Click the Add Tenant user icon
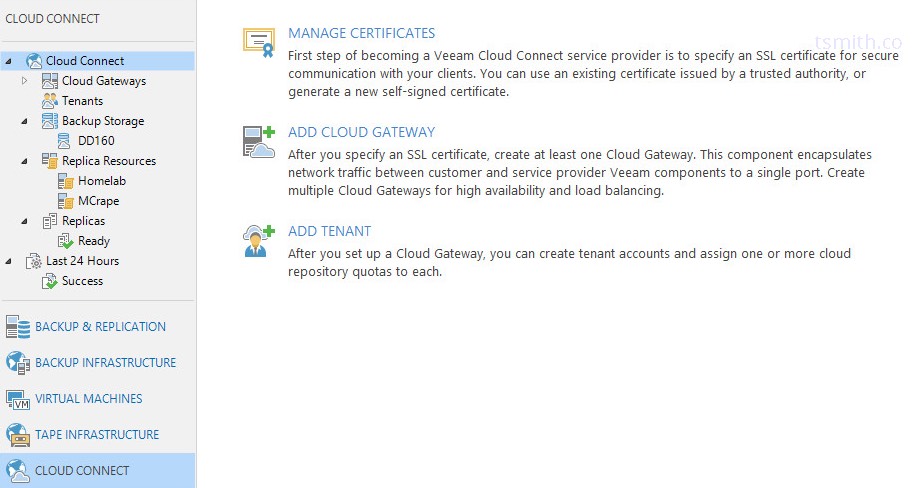Image resolution: width=923 pixels, height=488 pixels. click(258, 241)
